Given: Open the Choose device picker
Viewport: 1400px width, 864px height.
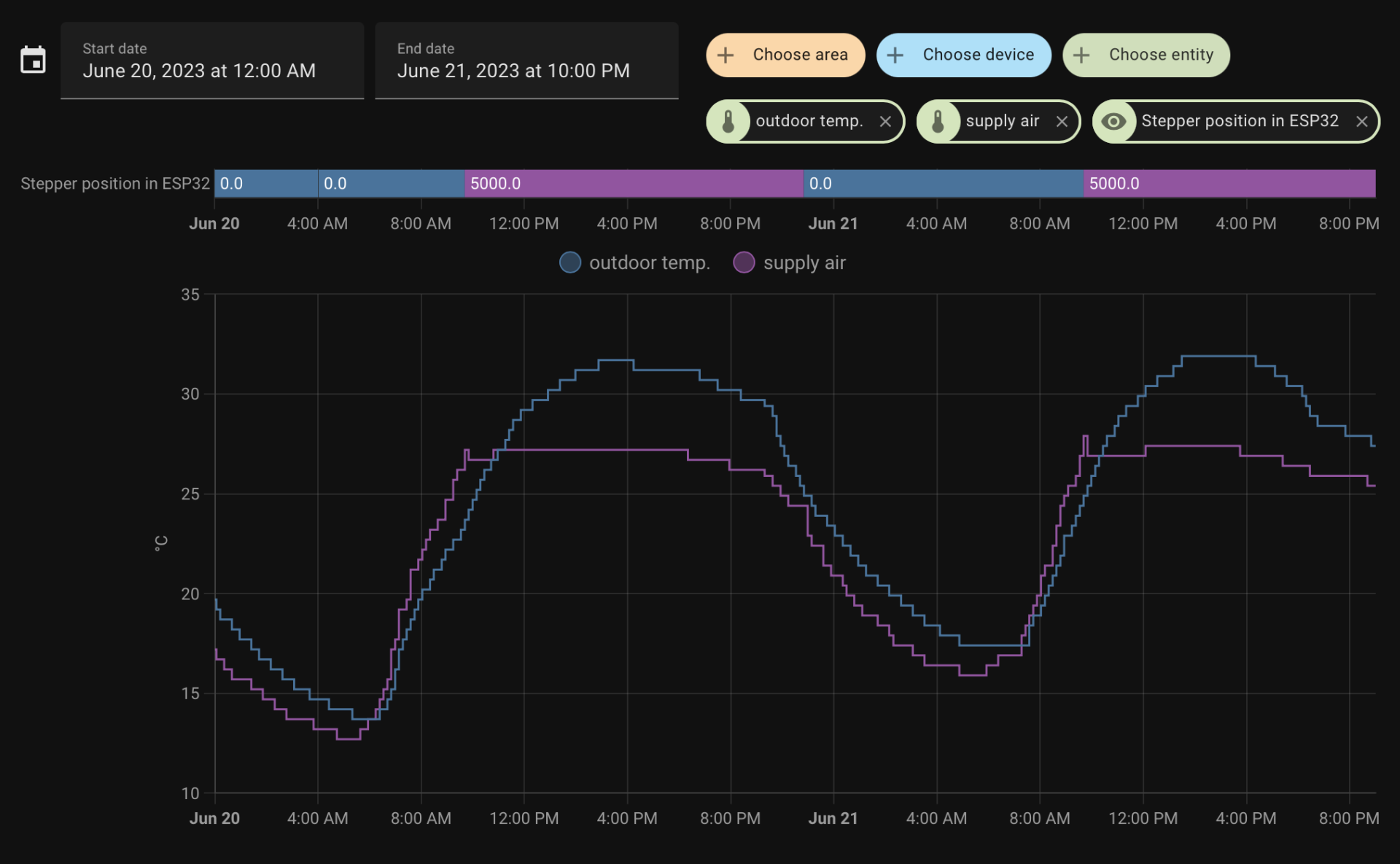Looking at the screenshot, I should [977, 55].
